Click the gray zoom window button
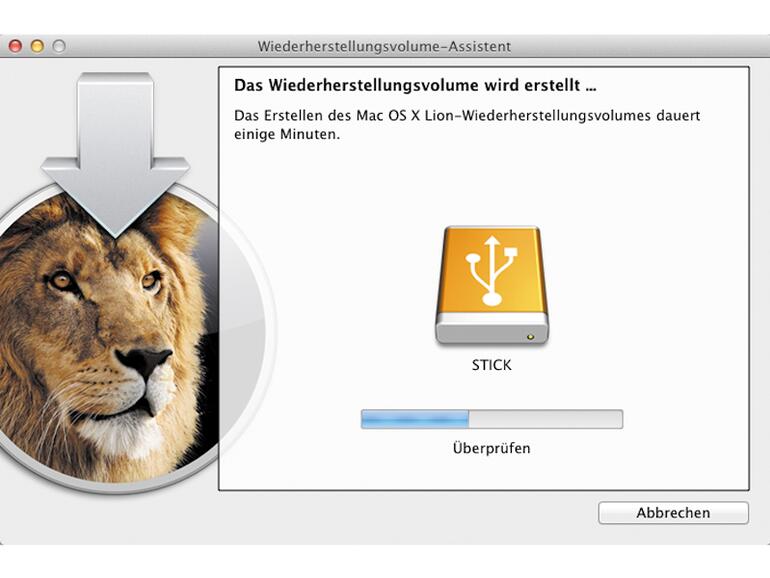Image resolution: width=770 pixels, height=578 pixels. click(59, 46)
